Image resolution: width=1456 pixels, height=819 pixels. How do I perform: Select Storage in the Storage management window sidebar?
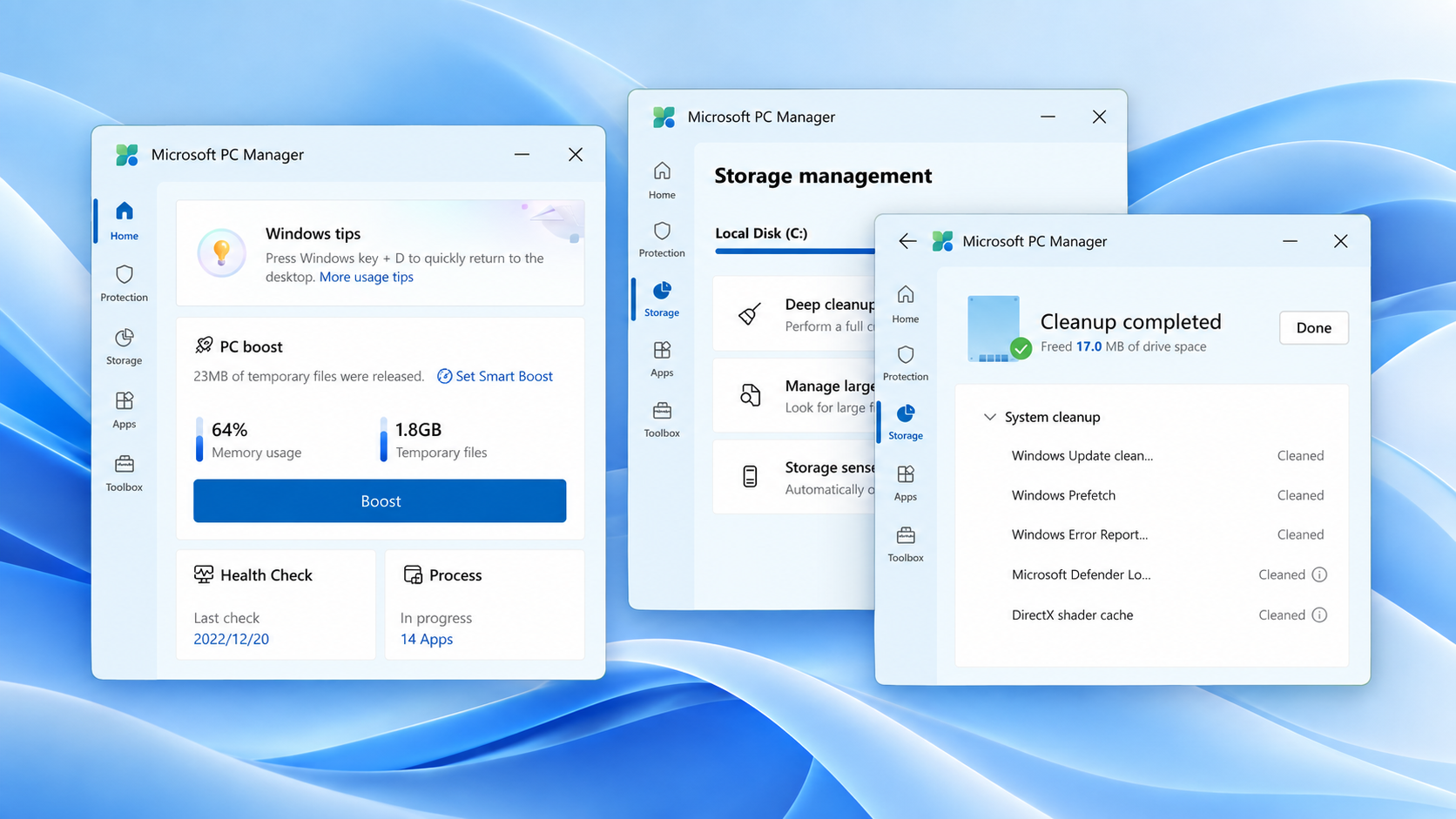662,299
